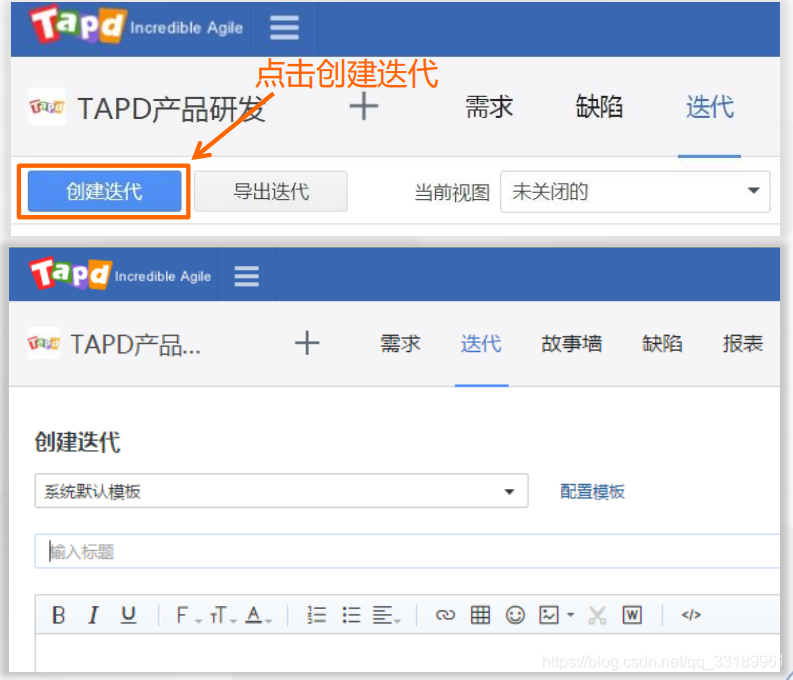Open the font family F dropdown
Screen dimensions: 793x680
tap(188, 615)
